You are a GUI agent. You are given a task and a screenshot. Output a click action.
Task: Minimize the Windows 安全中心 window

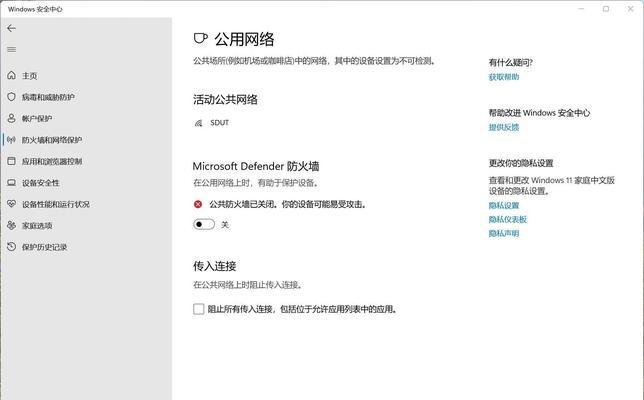pos(582,9)
